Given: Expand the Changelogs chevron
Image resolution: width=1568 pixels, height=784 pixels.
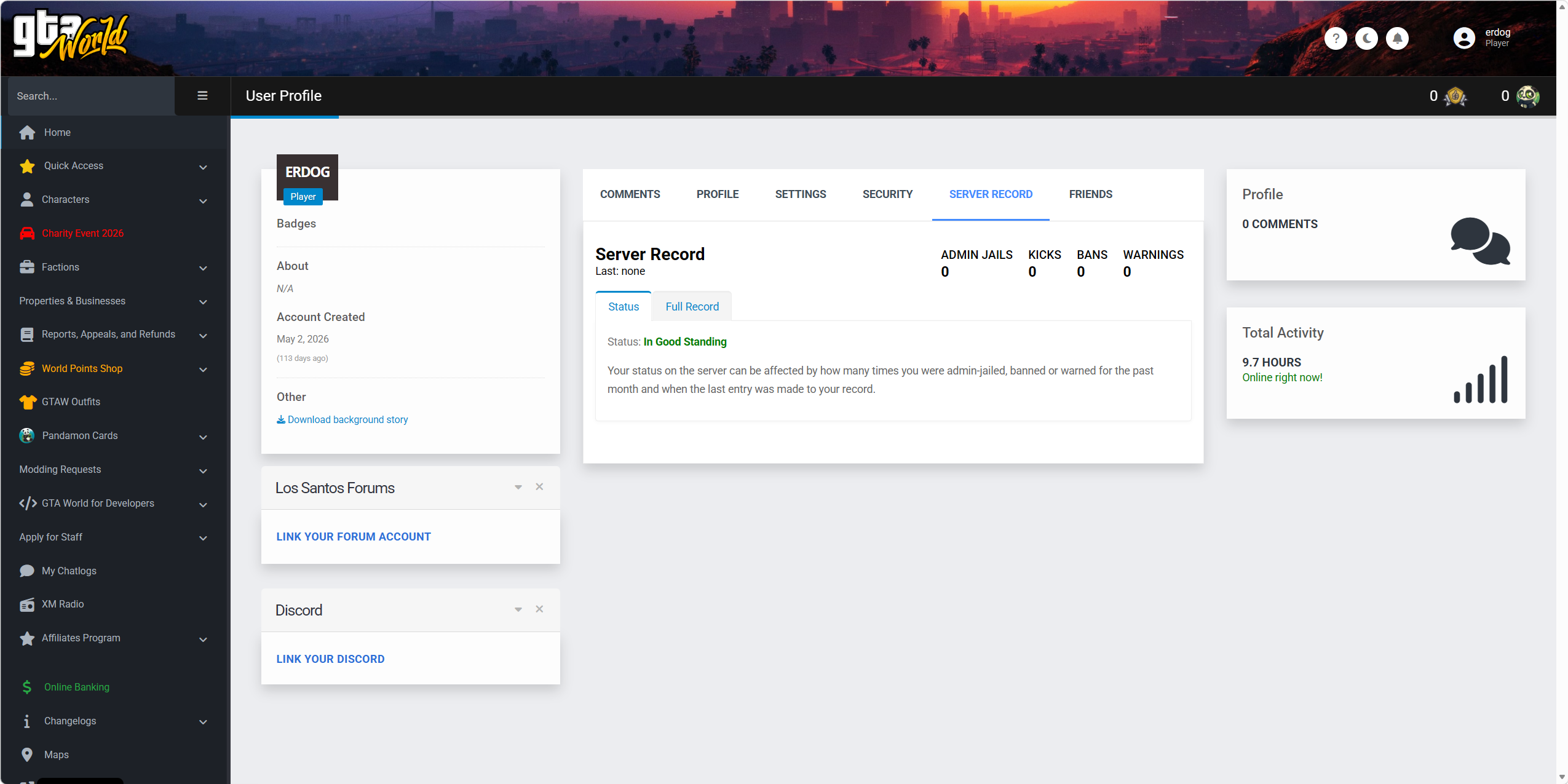Looking at the screenshot, I should click(x=203, y=723).
